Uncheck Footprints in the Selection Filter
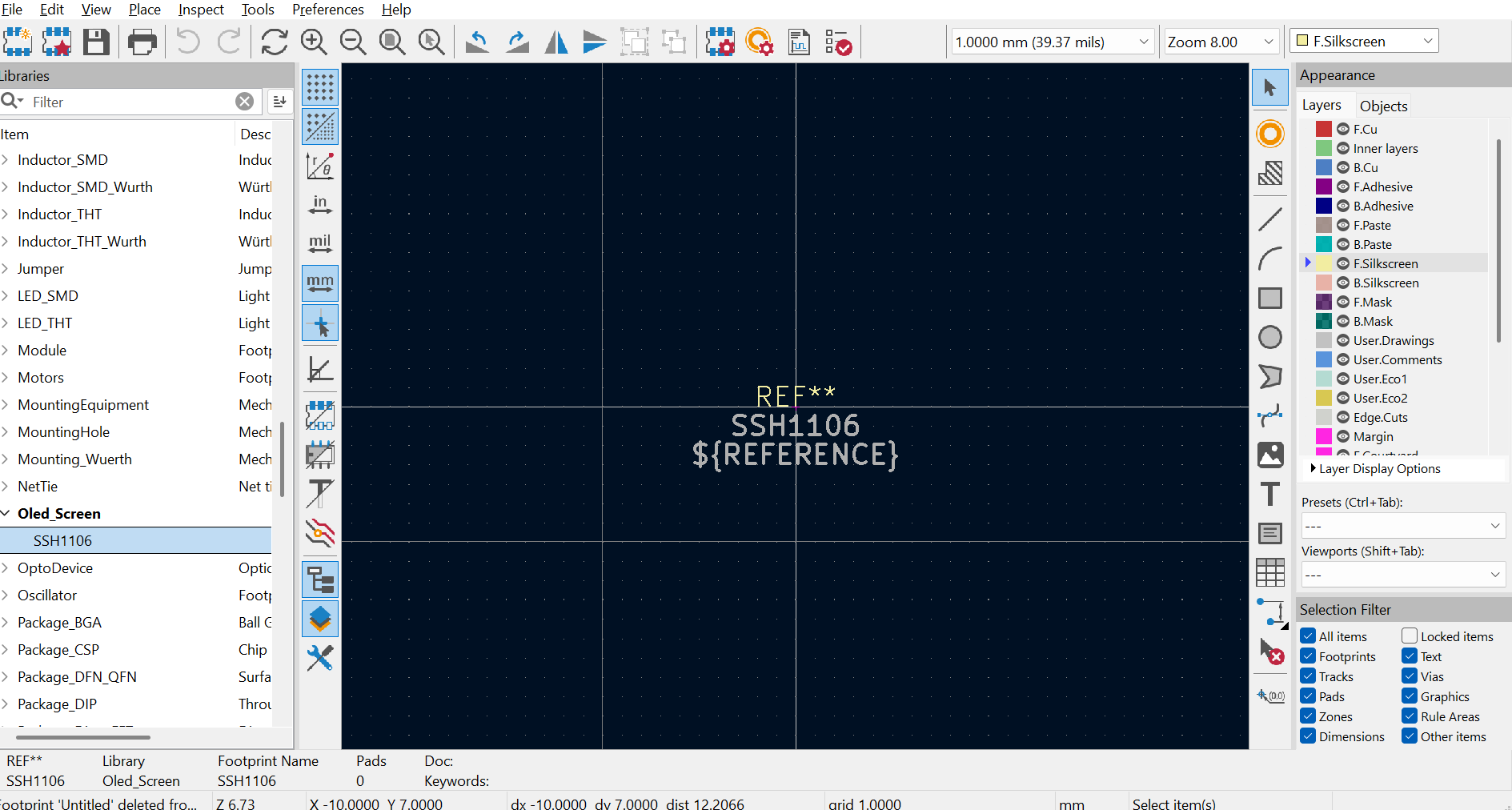1512x810 pixels. (x=1308, y=656)
